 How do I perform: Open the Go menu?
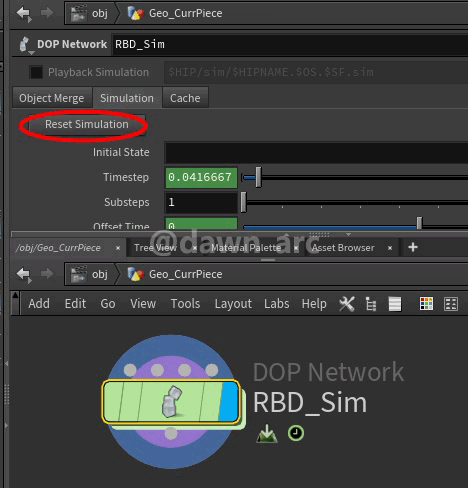[108, 304]
